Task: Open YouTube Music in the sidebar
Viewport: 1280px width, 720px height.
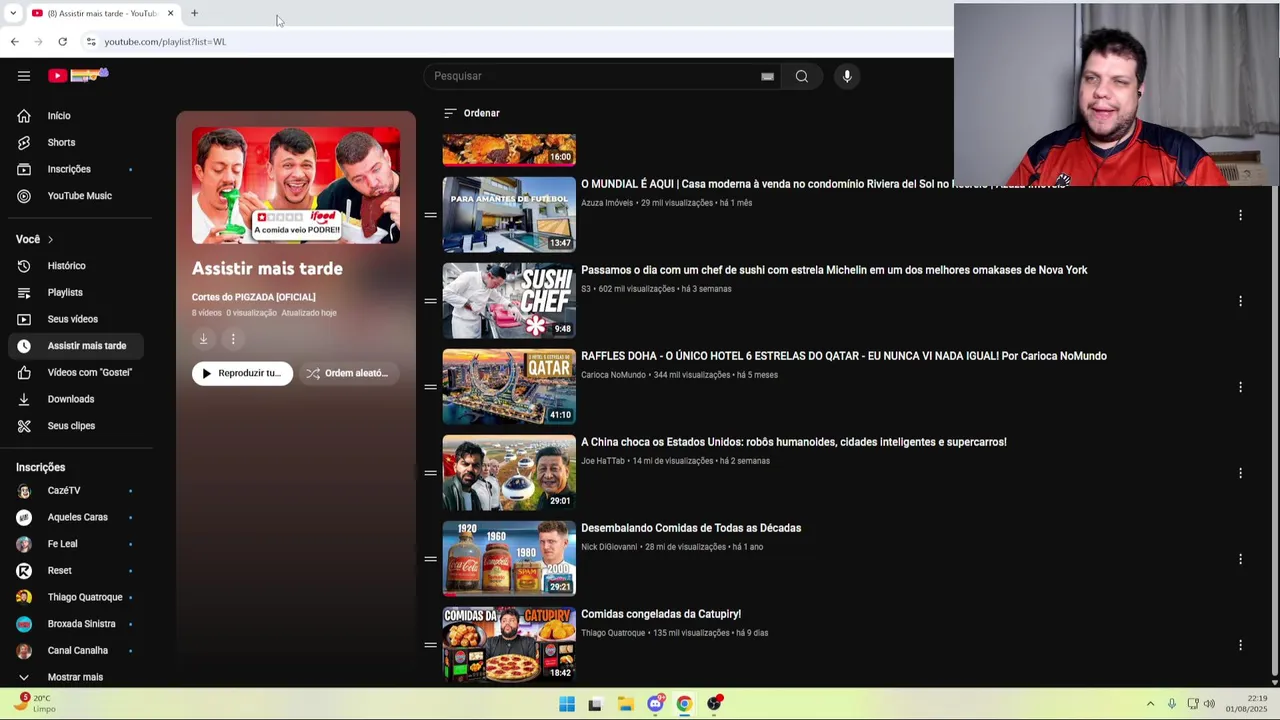Action: [x=78, y=196]
